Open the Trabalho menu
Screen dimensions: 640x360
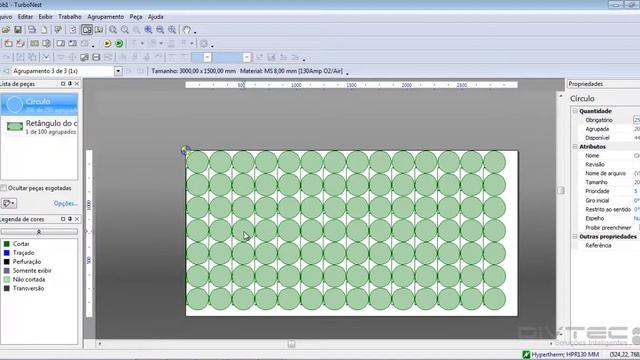[x=70, y=17]
